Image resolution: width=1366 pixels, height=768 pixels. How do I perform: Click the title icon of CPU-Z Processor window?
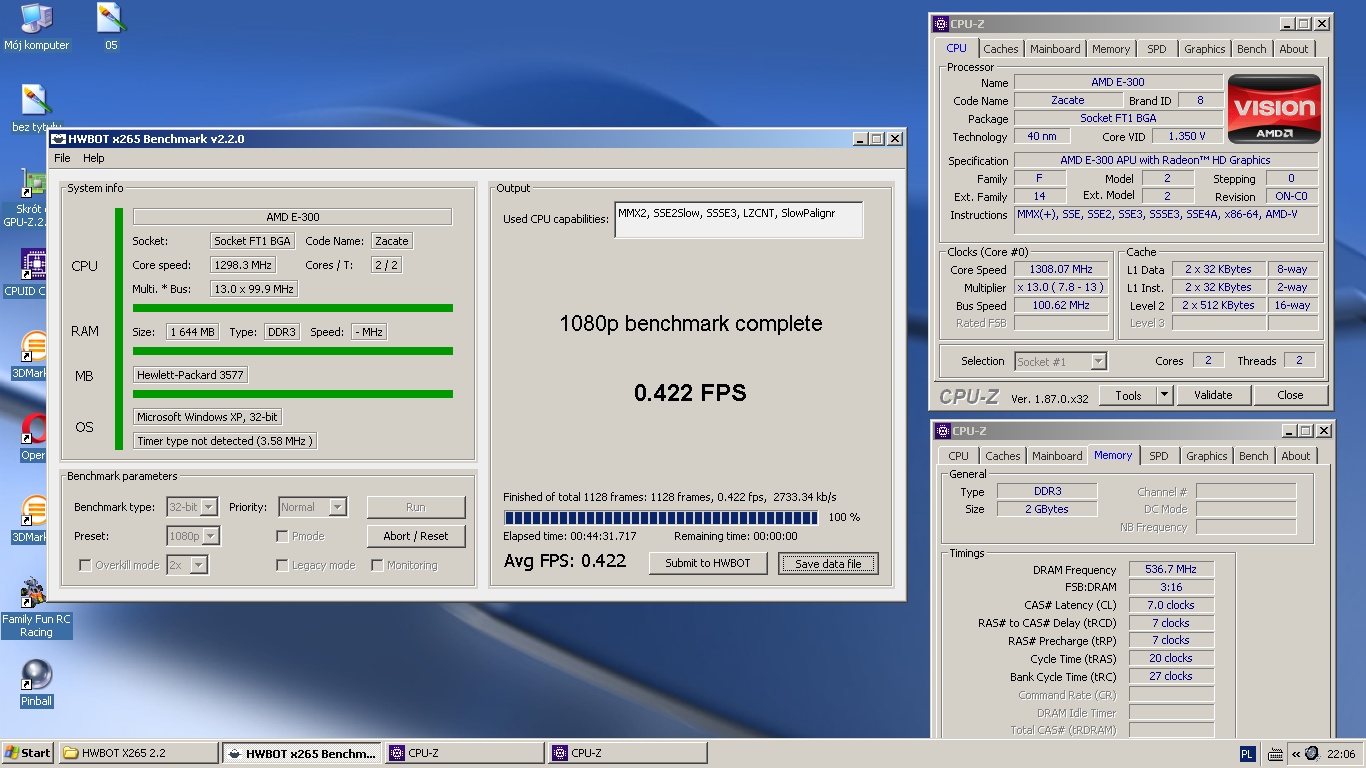(941, 24)
